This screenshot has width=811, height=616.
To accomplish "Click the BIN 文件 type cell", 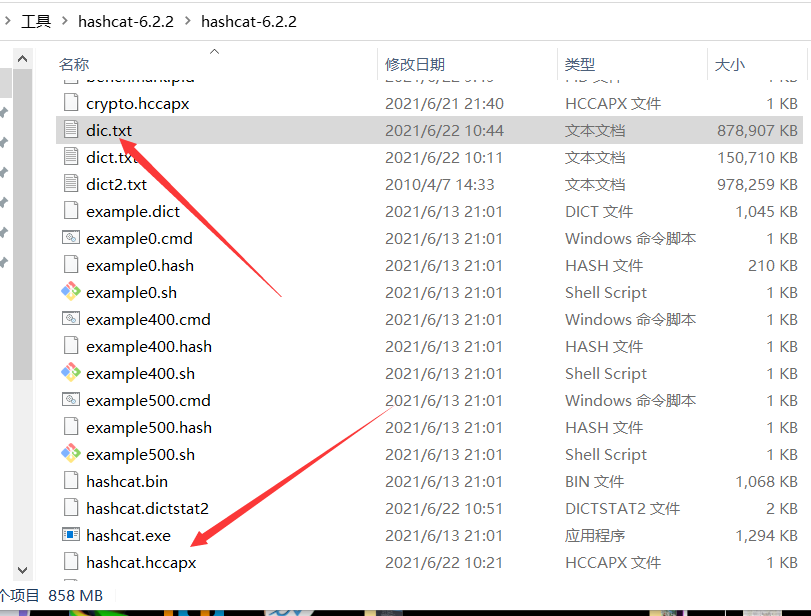I will tap(594, 482).
